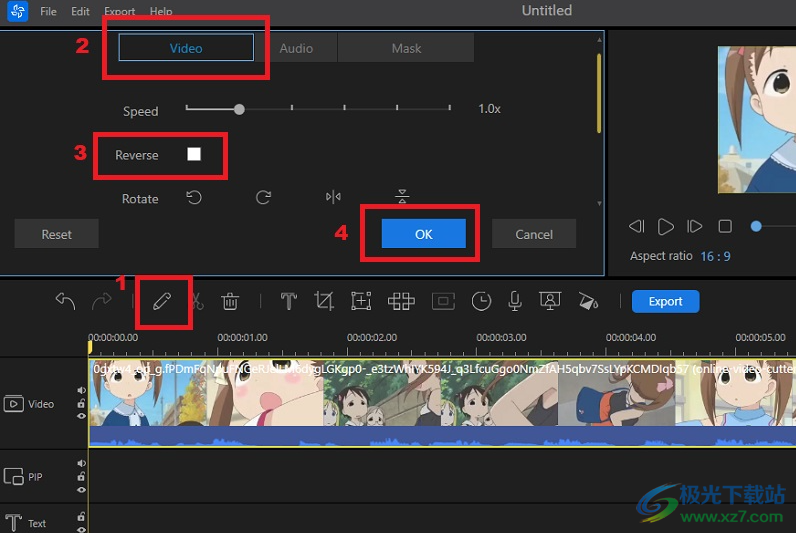The image size is (796, 533).
Task: Click the Redo arrow in the toolbar
Action: [x=102, y=301]
